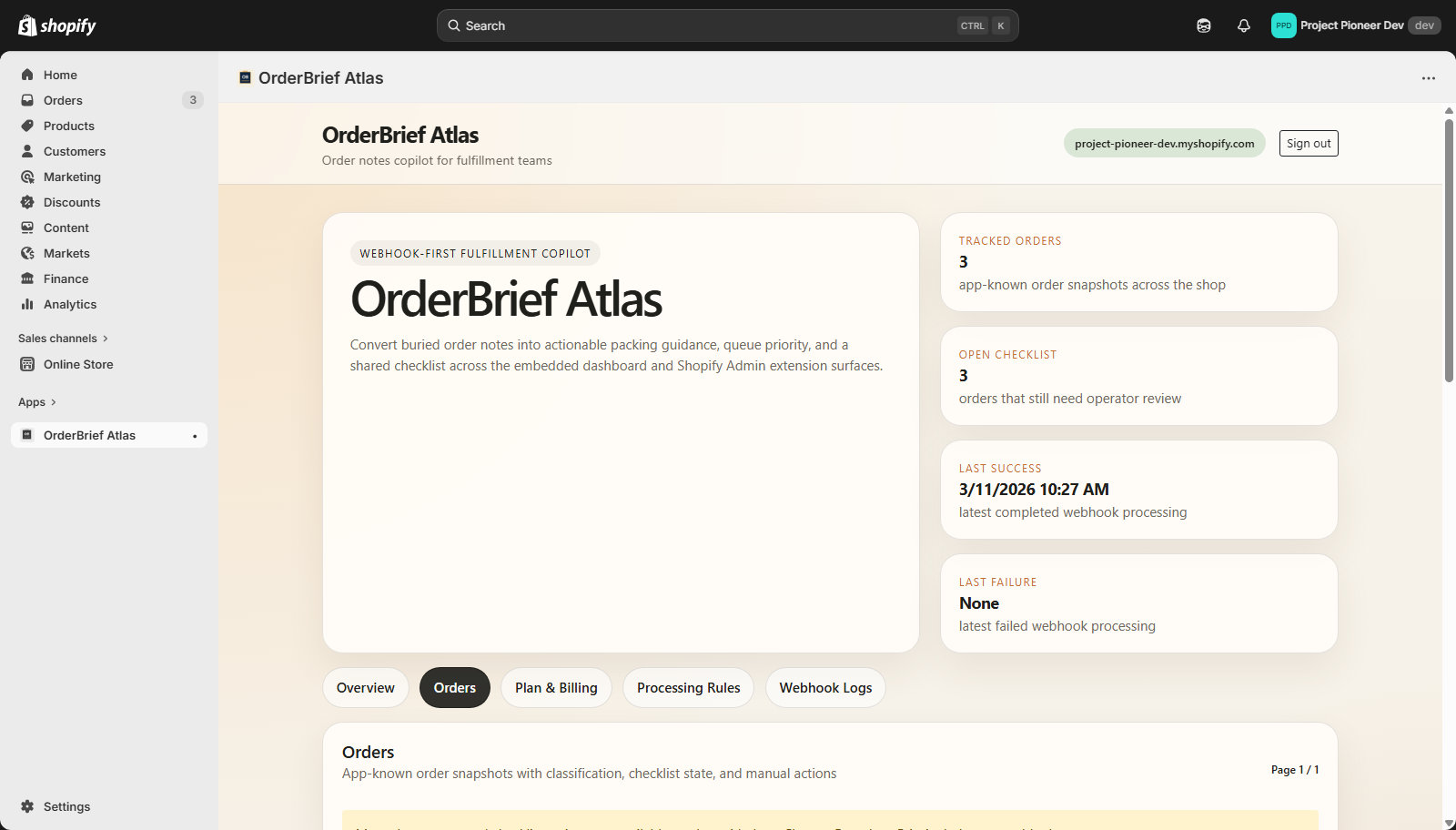Click the Sign out button
This screenshot has width=1456, height=830.
(1309, 144)
